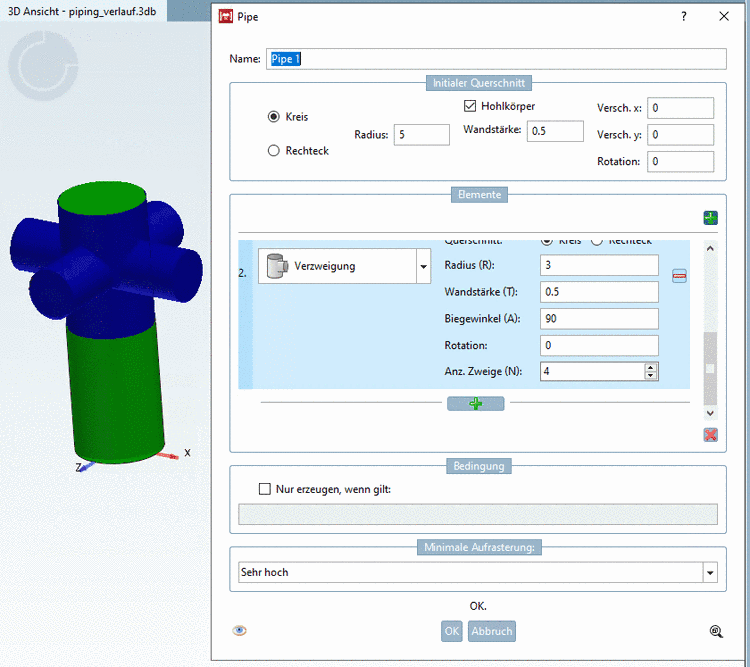The width and height of the screenshot is (750, 667).
Task: Click the blue branch fitting in 3D view
Action: pyautogui.click(x=108, y=261)
